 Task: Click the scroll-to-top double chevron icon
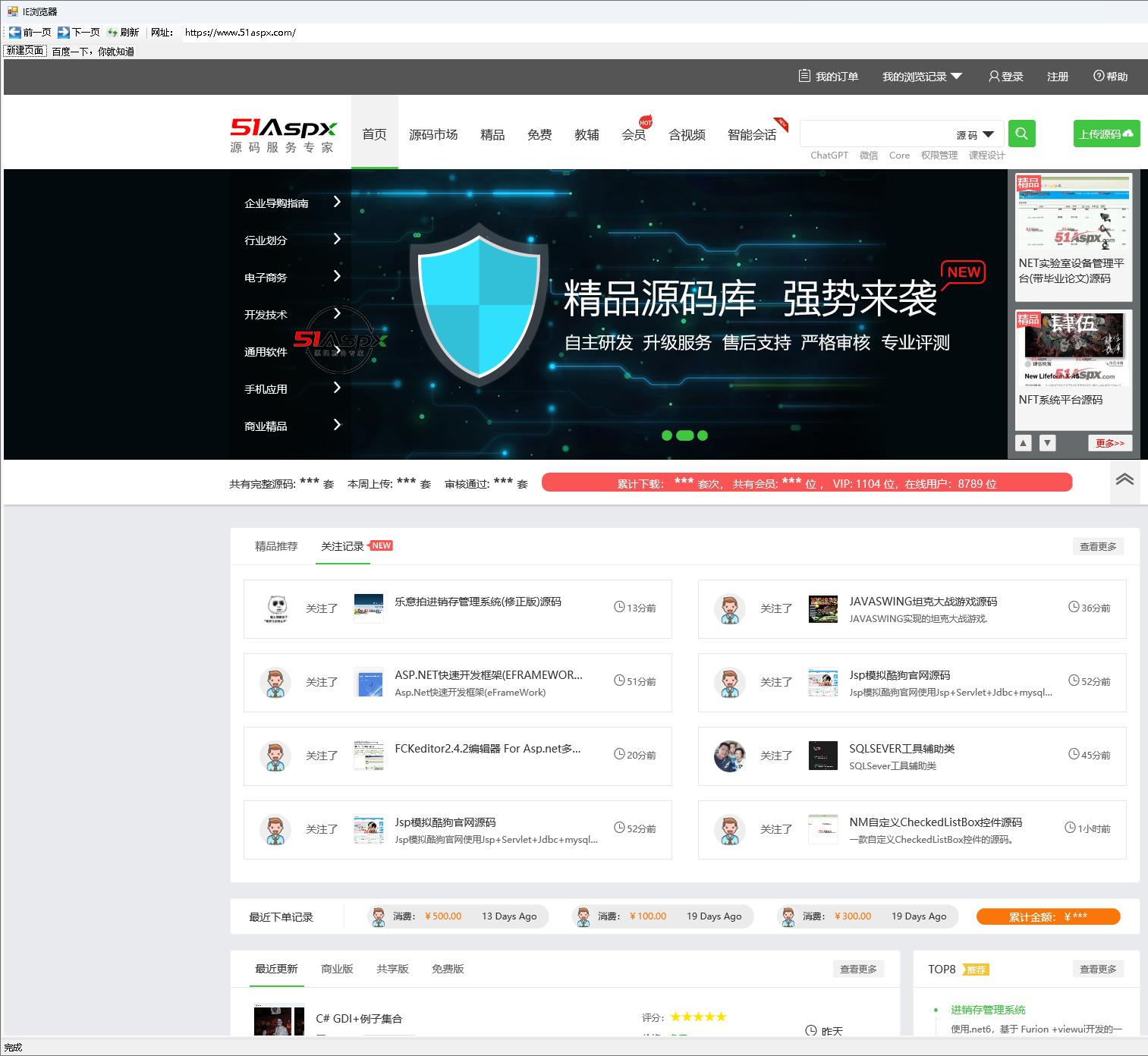pyautogui.click(x=1124, y=479)
